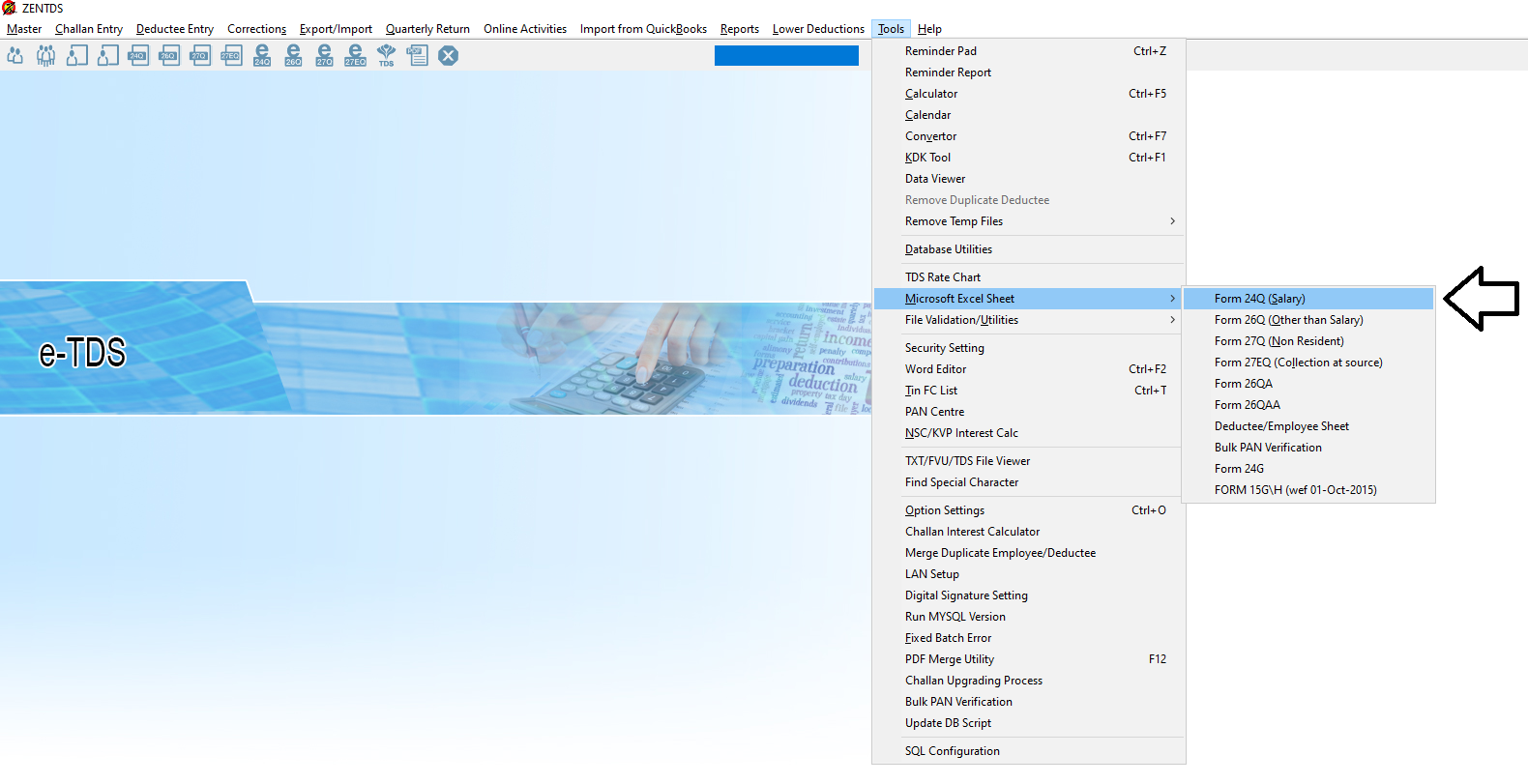Click the e-return 27Q toolbar icon
Viewport: 1528px width, 784px height.
click(x=324, y=55)
